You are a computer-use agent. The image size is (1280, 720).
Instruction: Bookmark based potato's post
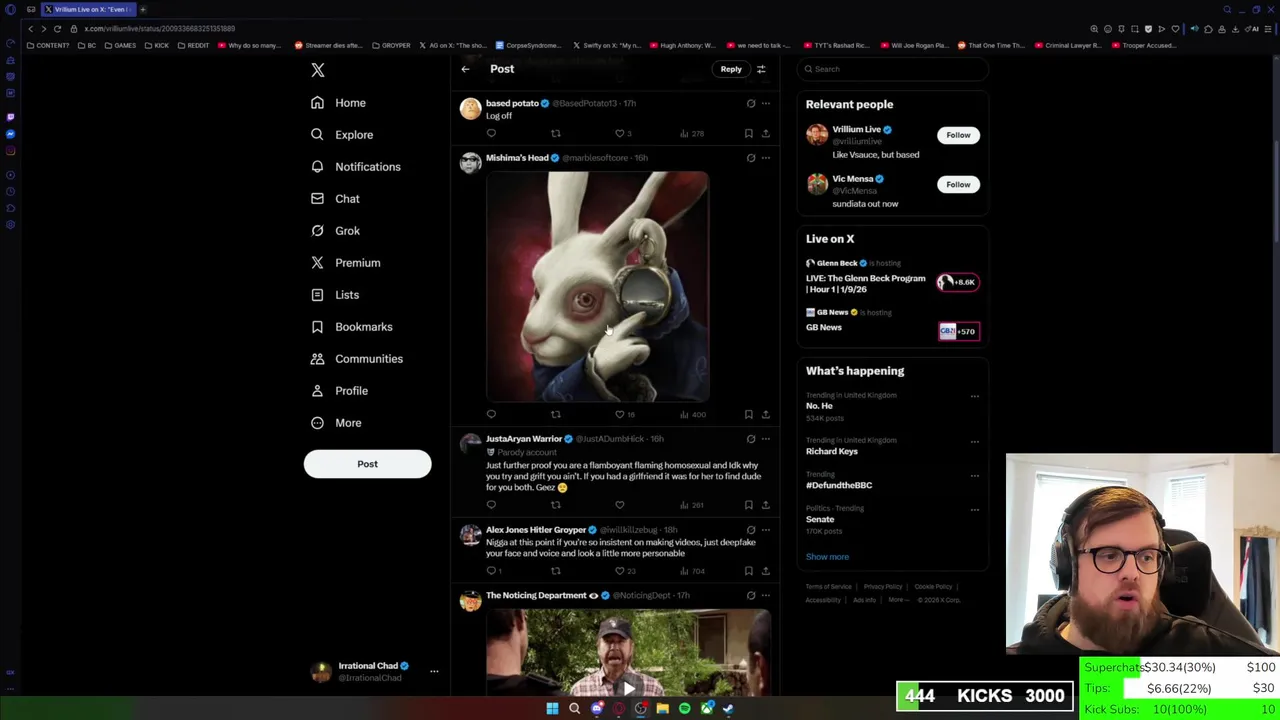748,133
